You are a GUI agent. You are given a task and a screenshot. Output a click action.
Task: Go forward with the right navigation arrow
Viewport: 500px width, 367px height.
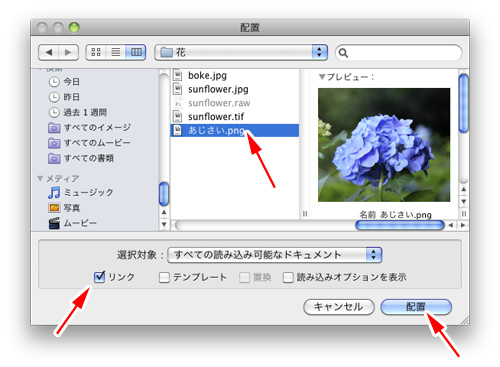click(68, 52)
